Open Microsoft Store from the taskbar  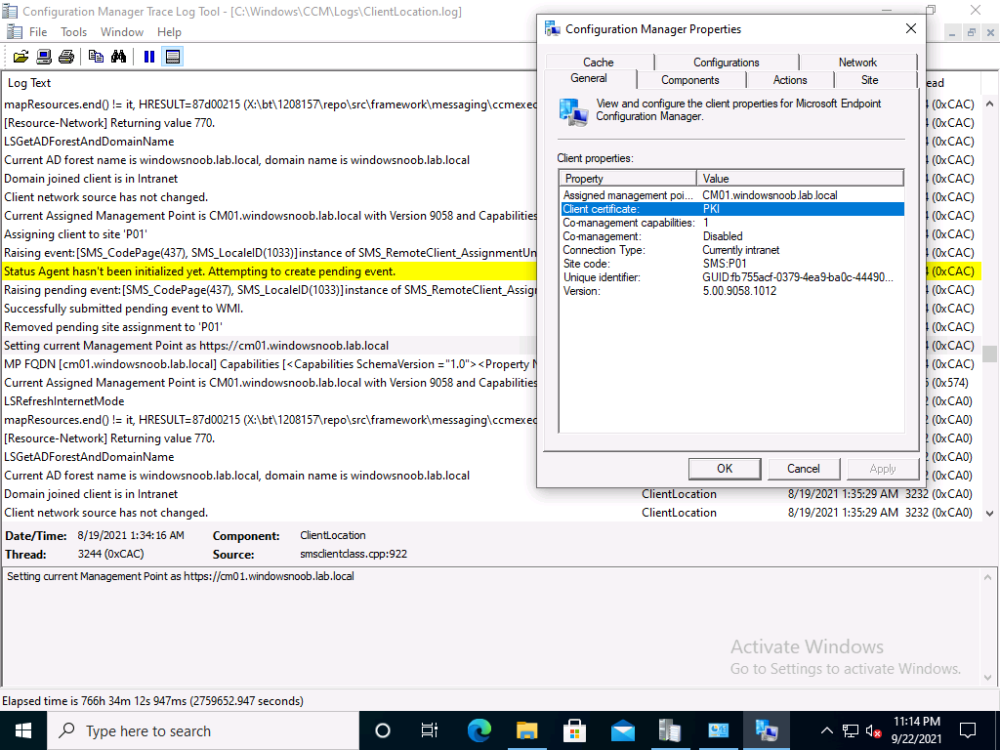click(575, 731)
